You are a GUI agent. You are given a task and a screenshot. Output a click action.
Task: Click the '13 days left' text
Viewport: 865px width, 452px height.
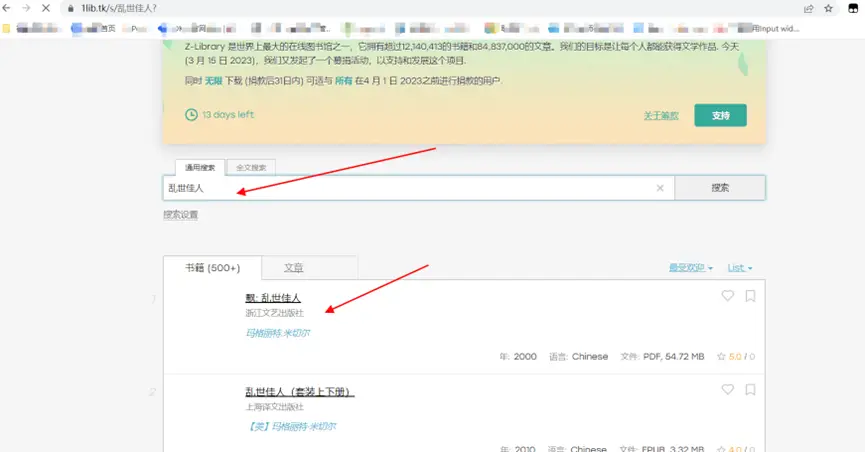[x=228, y=115]
